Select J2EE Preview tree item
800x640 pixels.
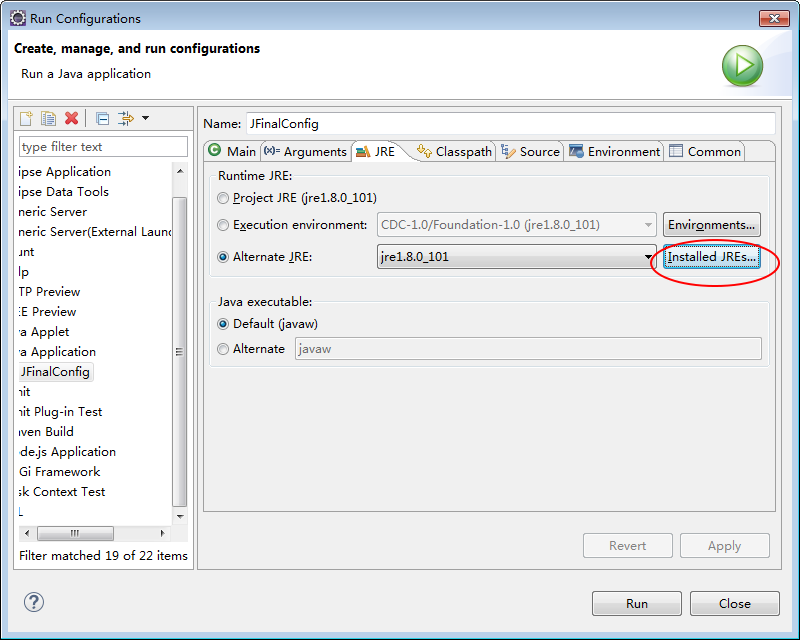pos(47,312)
